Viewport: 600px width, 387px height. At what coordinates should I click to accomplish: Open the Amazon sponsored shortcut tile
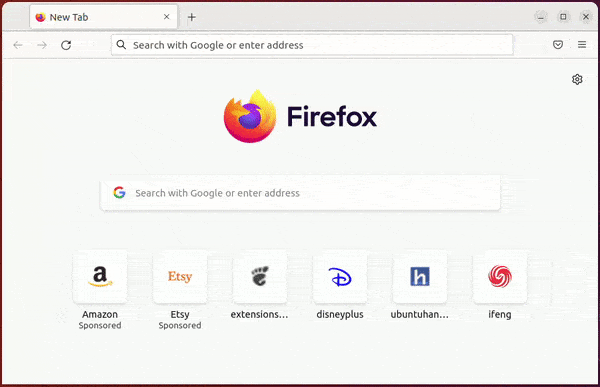100,277
